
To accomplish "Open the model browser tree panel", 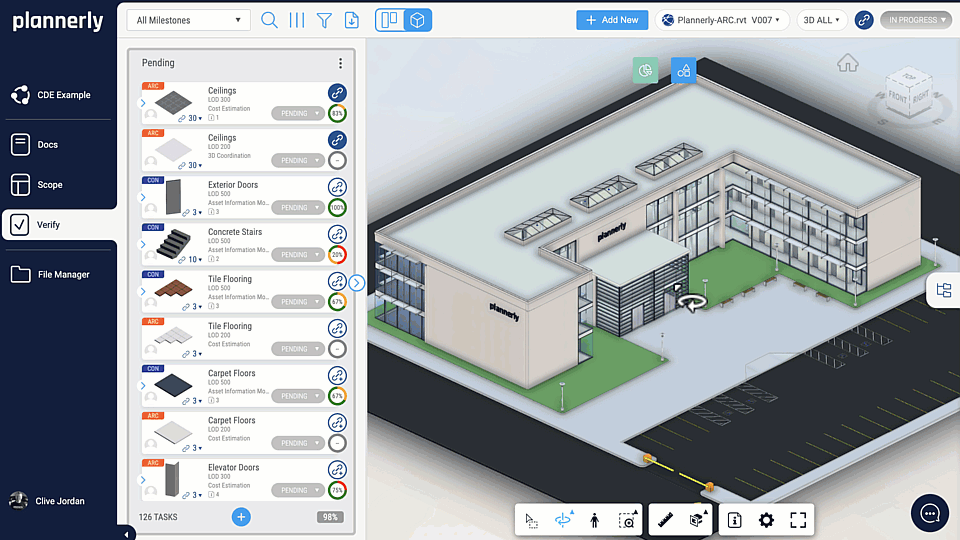I will pos(943,291).
